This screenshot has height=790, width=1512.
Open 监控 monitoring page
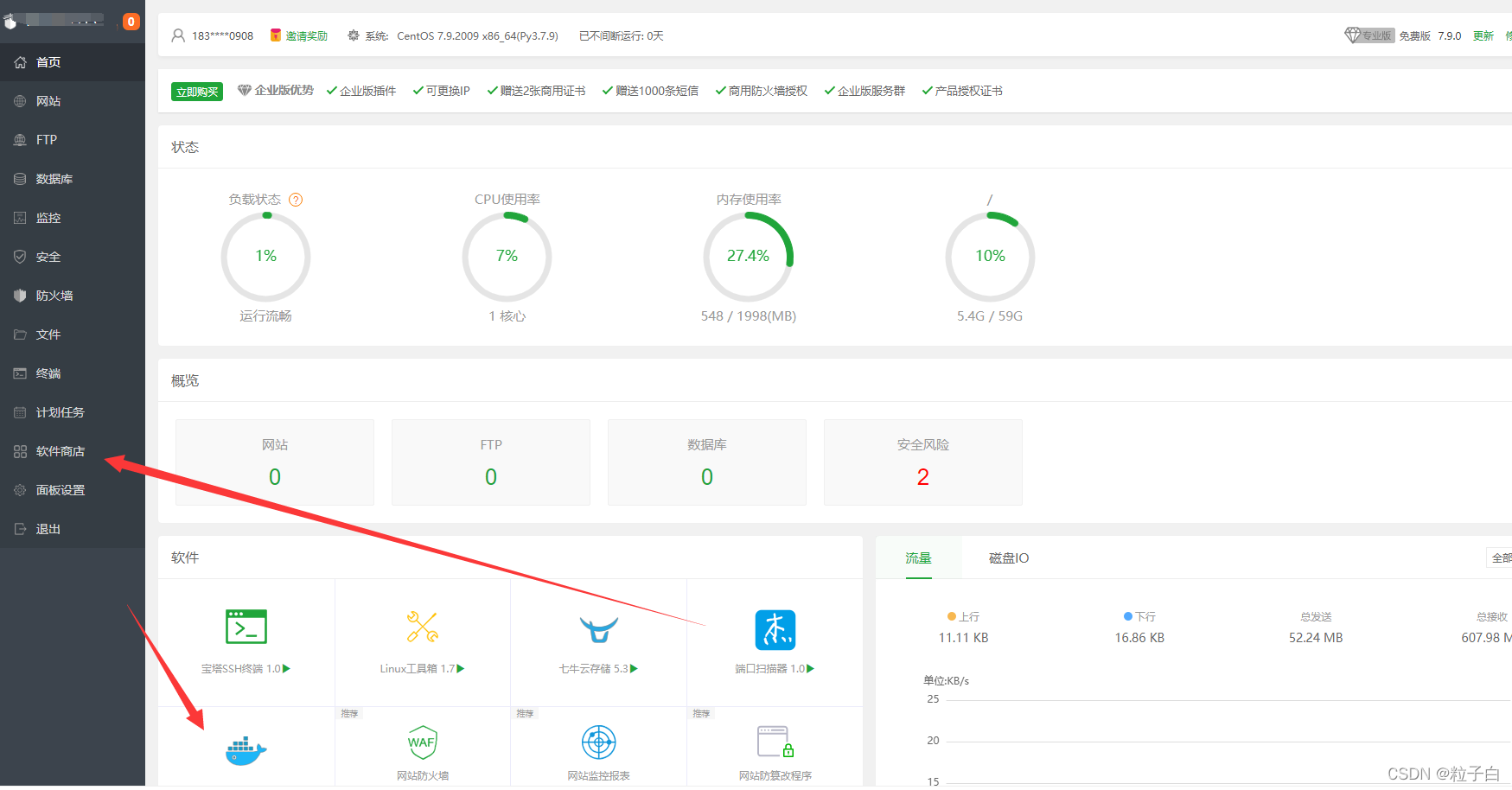click(x=73, y=218)
